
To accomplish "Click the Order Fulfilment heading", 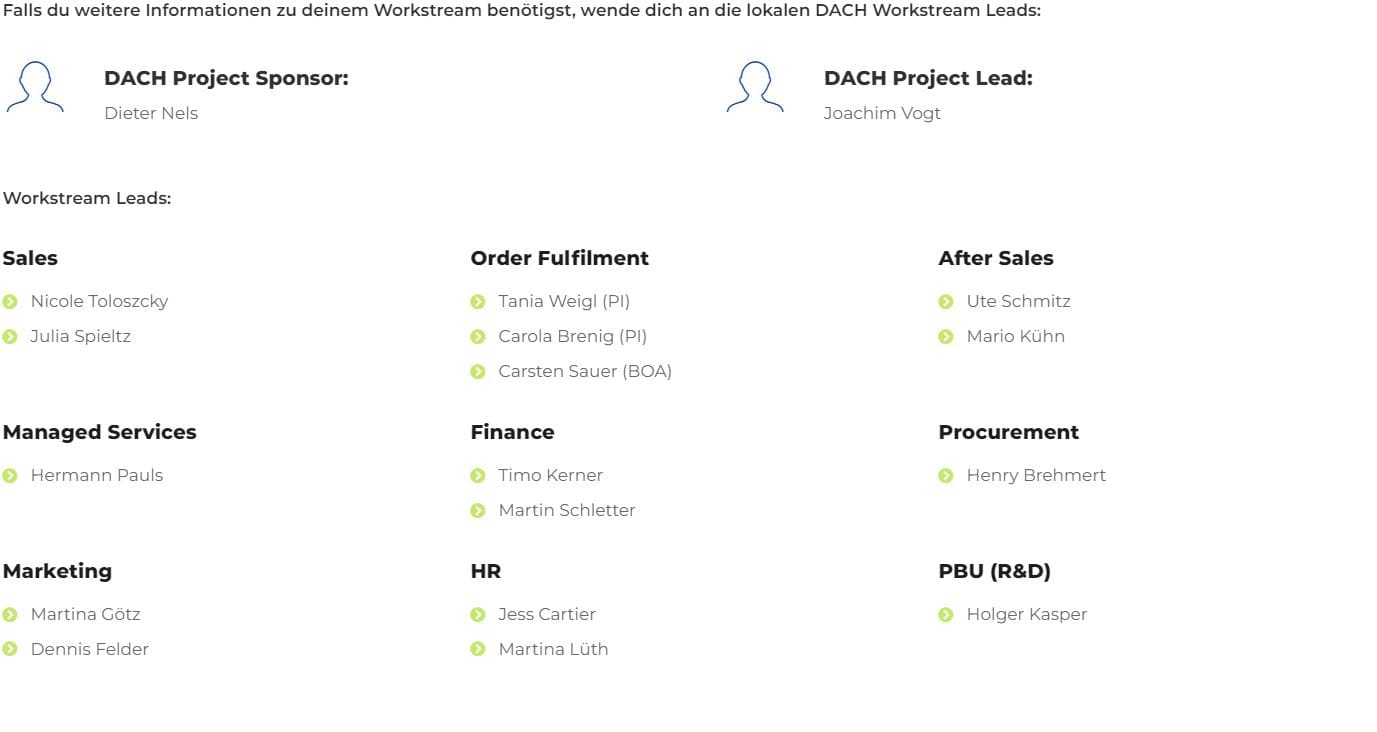I will tap(560, 258).
